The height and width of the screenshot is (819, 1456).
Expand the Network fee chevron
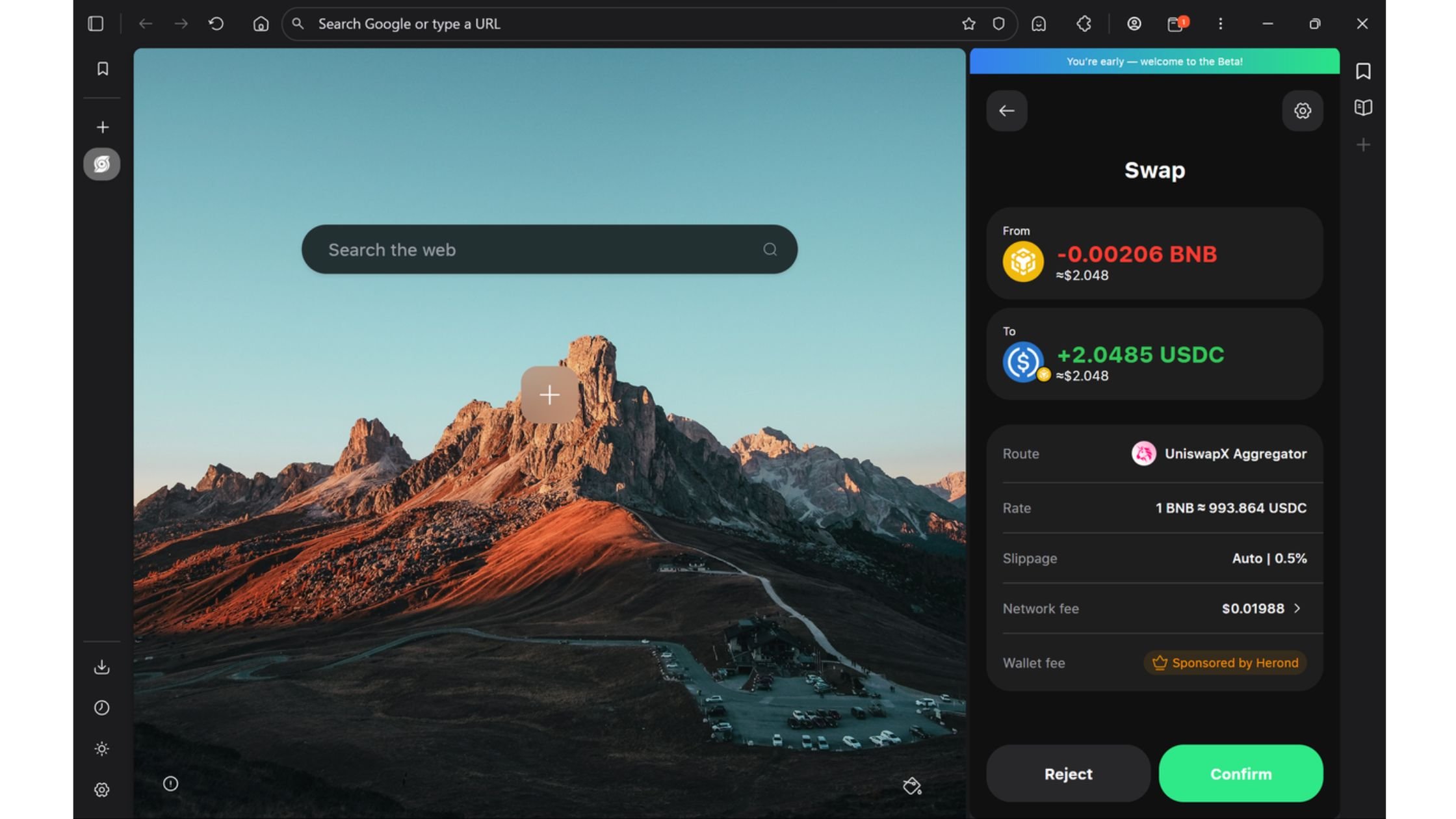click(x=1297, y=608)
